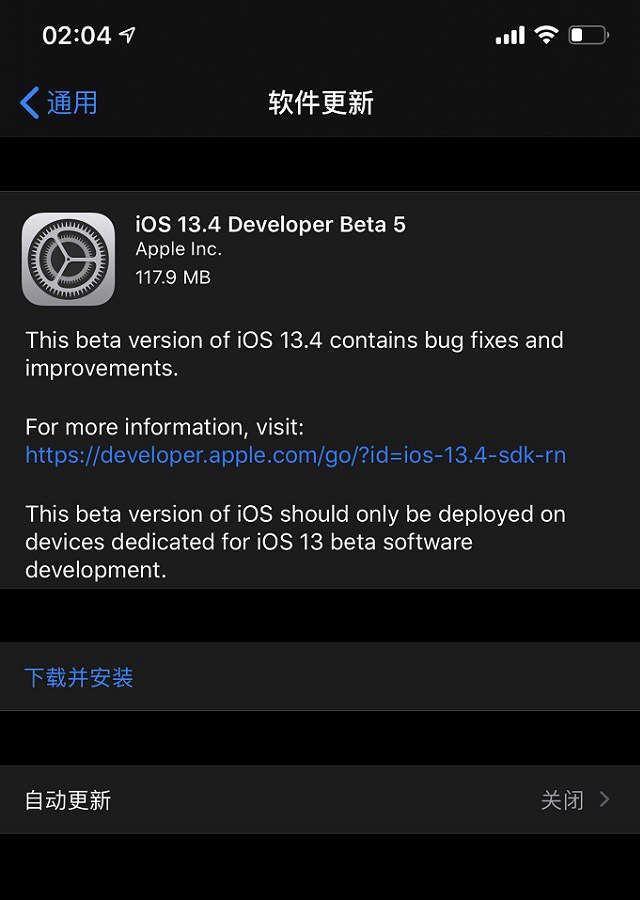
Task: Tap the 117.9 MB size label area
Action: [x=173, y=277]
